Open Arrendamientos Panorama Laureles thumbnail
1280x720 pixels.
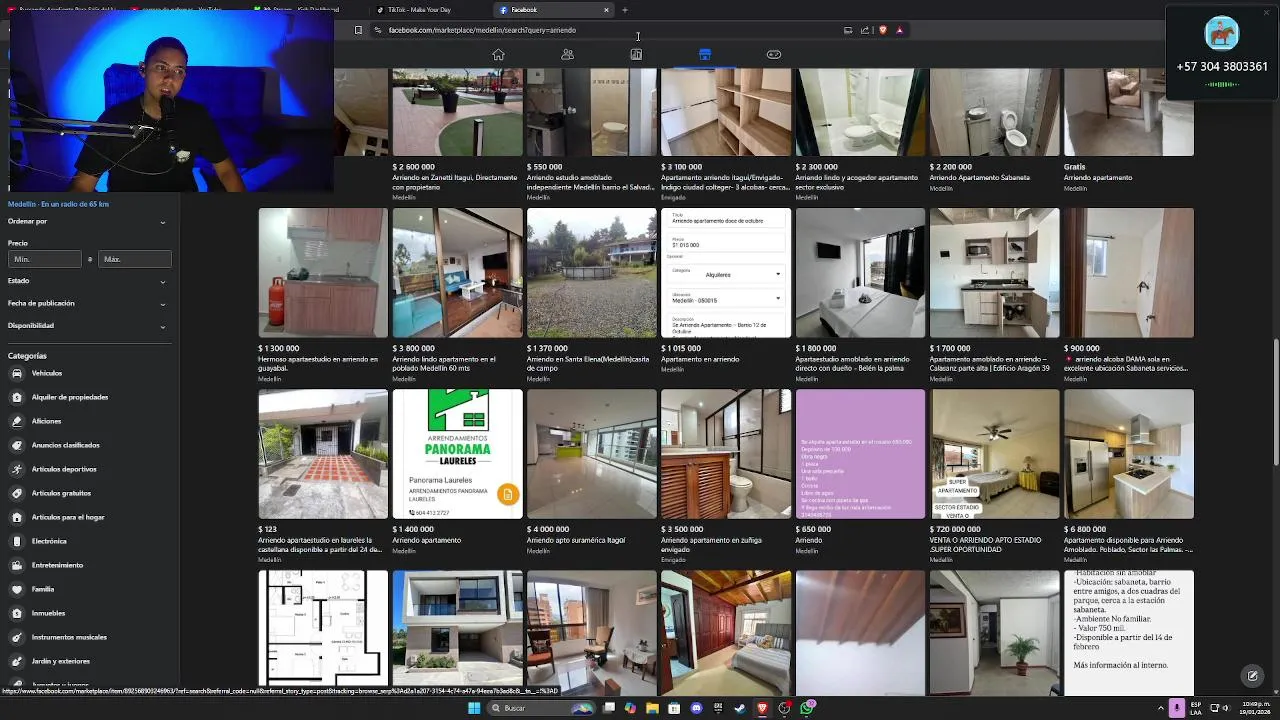(x=457, y=454)
